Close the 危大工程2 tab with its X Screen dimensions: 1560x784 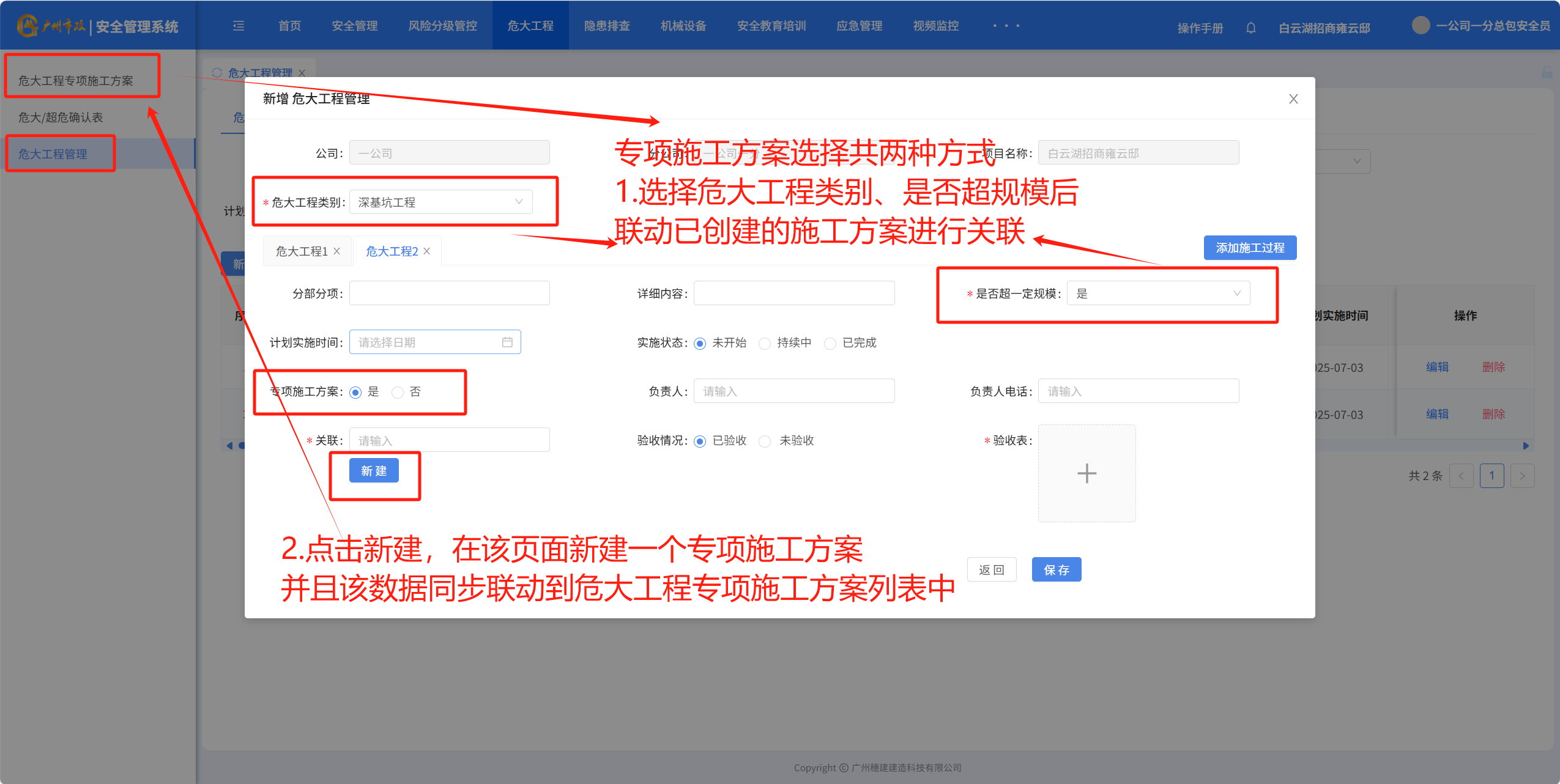(427, 251)
